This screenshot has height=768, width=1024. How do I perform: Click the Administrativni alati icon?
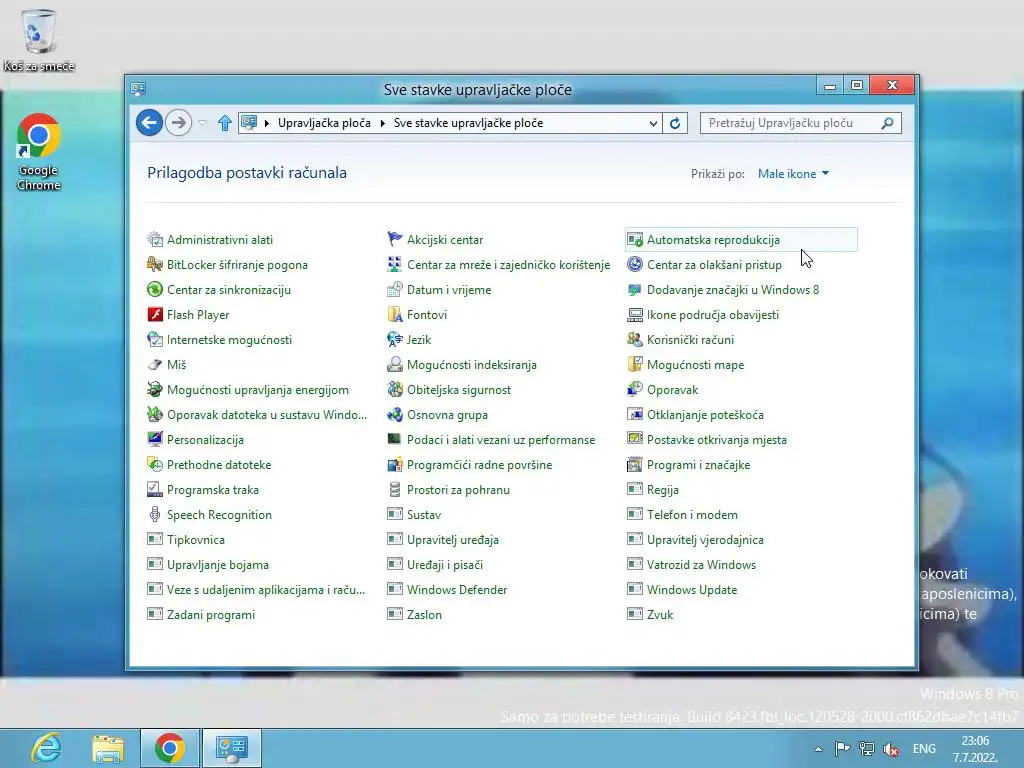tap(155, 240)
